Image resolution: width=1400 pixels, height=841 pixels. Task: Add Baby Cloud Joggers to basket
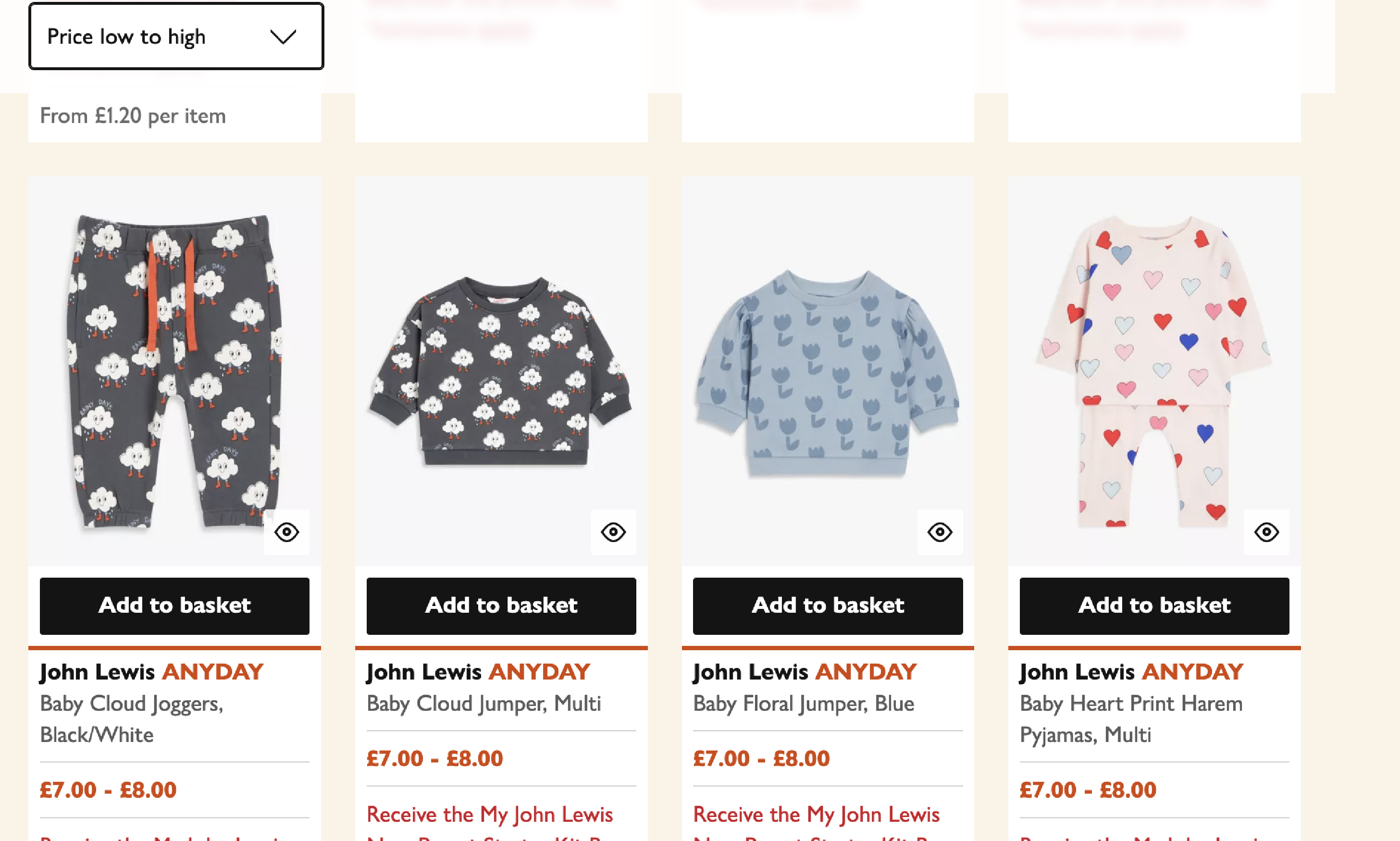[x=174, y=605]
